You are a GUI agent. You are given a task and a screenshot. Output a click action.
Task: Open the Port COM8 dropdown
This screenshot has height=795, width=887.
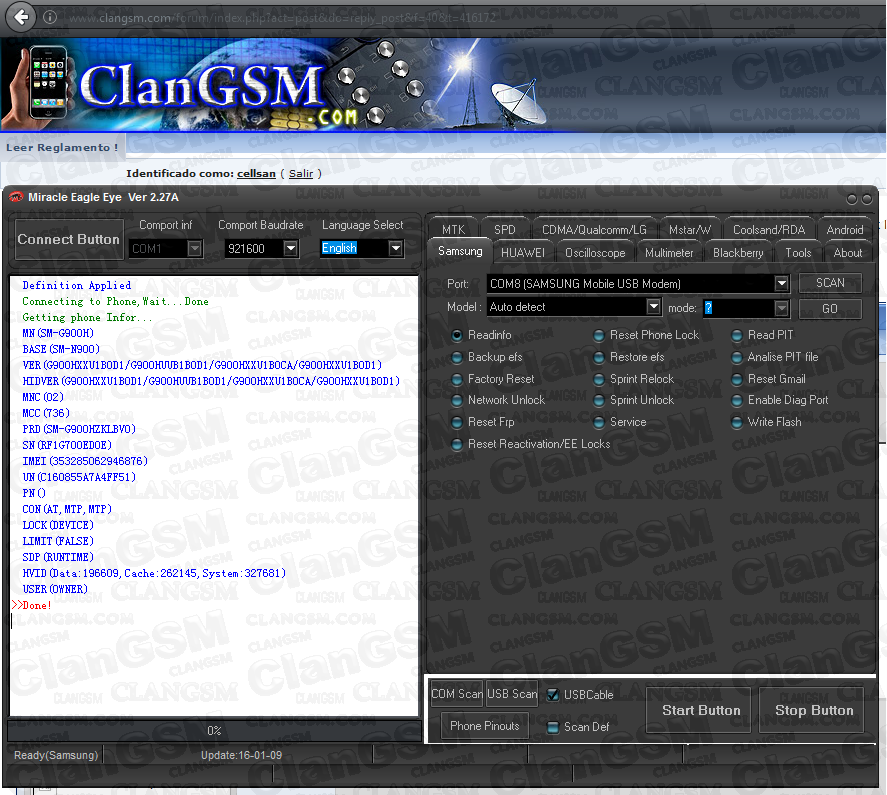click(x=781, y=284)
